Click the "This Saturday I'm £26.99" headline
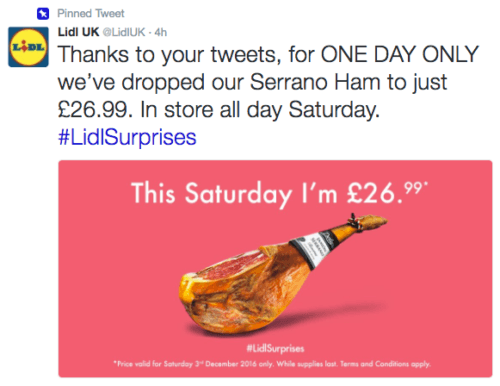The image size is (500, 386). [x=279, y=193]
